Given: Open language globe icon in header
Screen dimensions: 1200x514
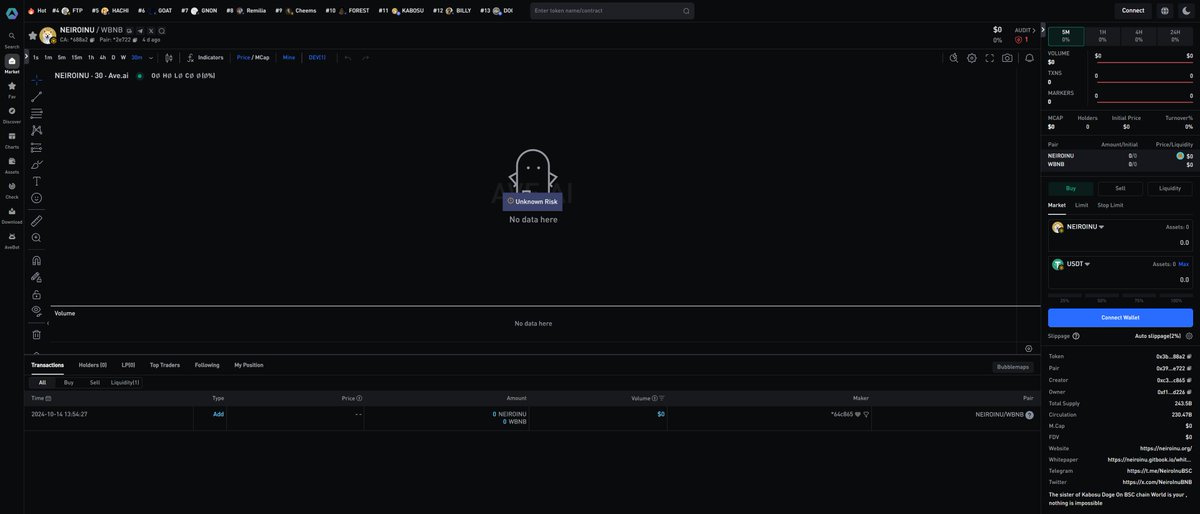Looking at the screenshot, I should tap(1164, 11).
